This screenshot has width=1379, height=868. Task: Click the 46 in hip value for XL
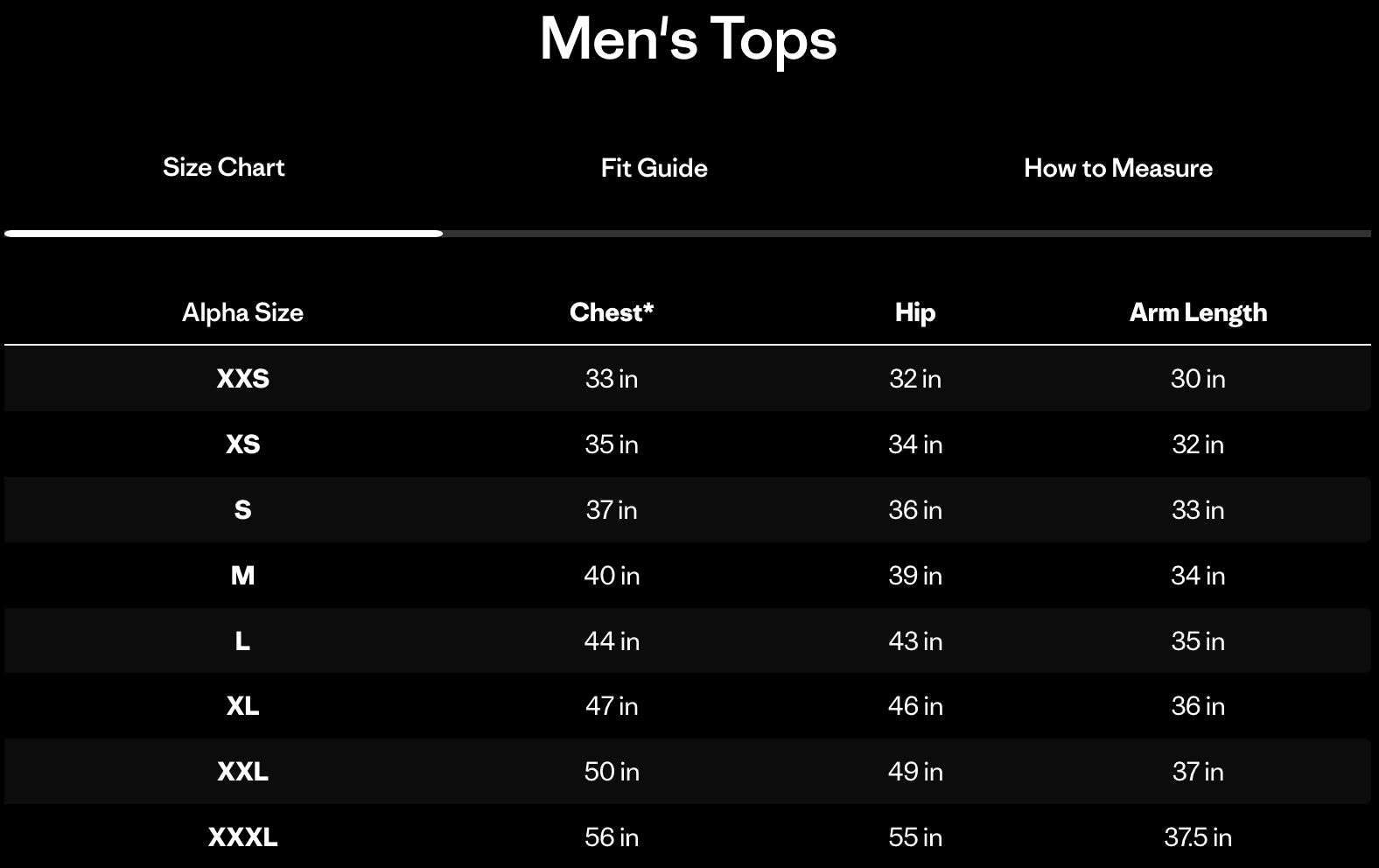(x=915, y=706)
